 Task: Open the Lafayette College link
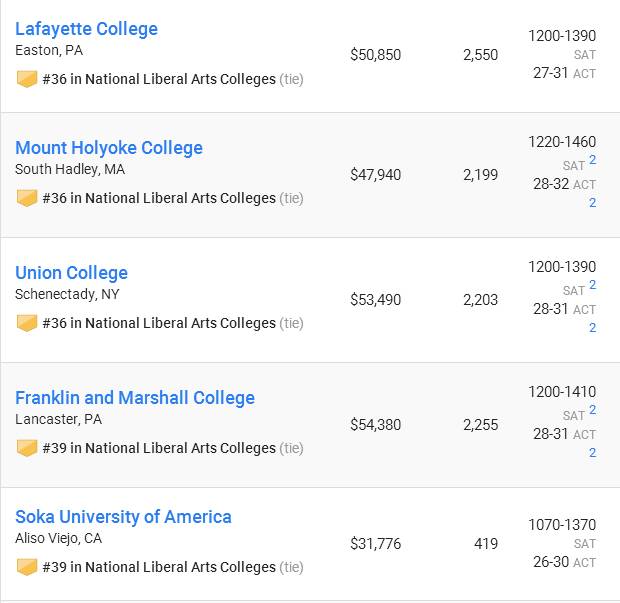point(86,29)
